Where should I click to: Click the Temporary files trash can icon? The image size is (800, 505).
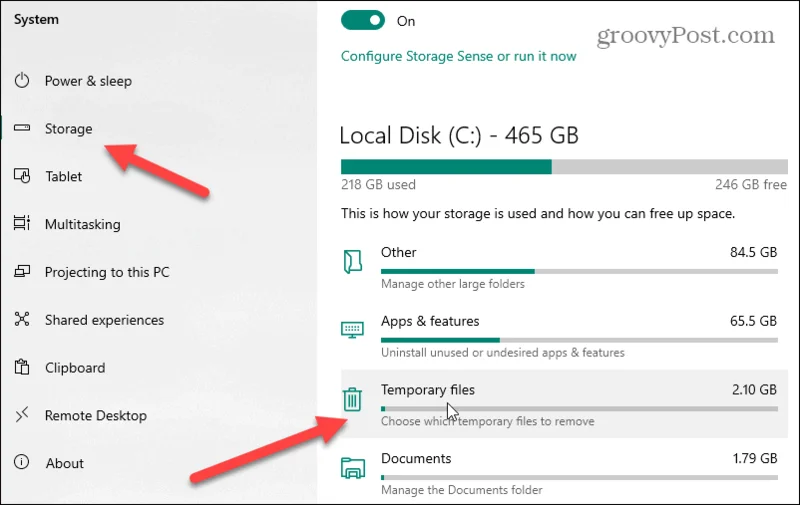pyautogui.click(x=352, y=399)
